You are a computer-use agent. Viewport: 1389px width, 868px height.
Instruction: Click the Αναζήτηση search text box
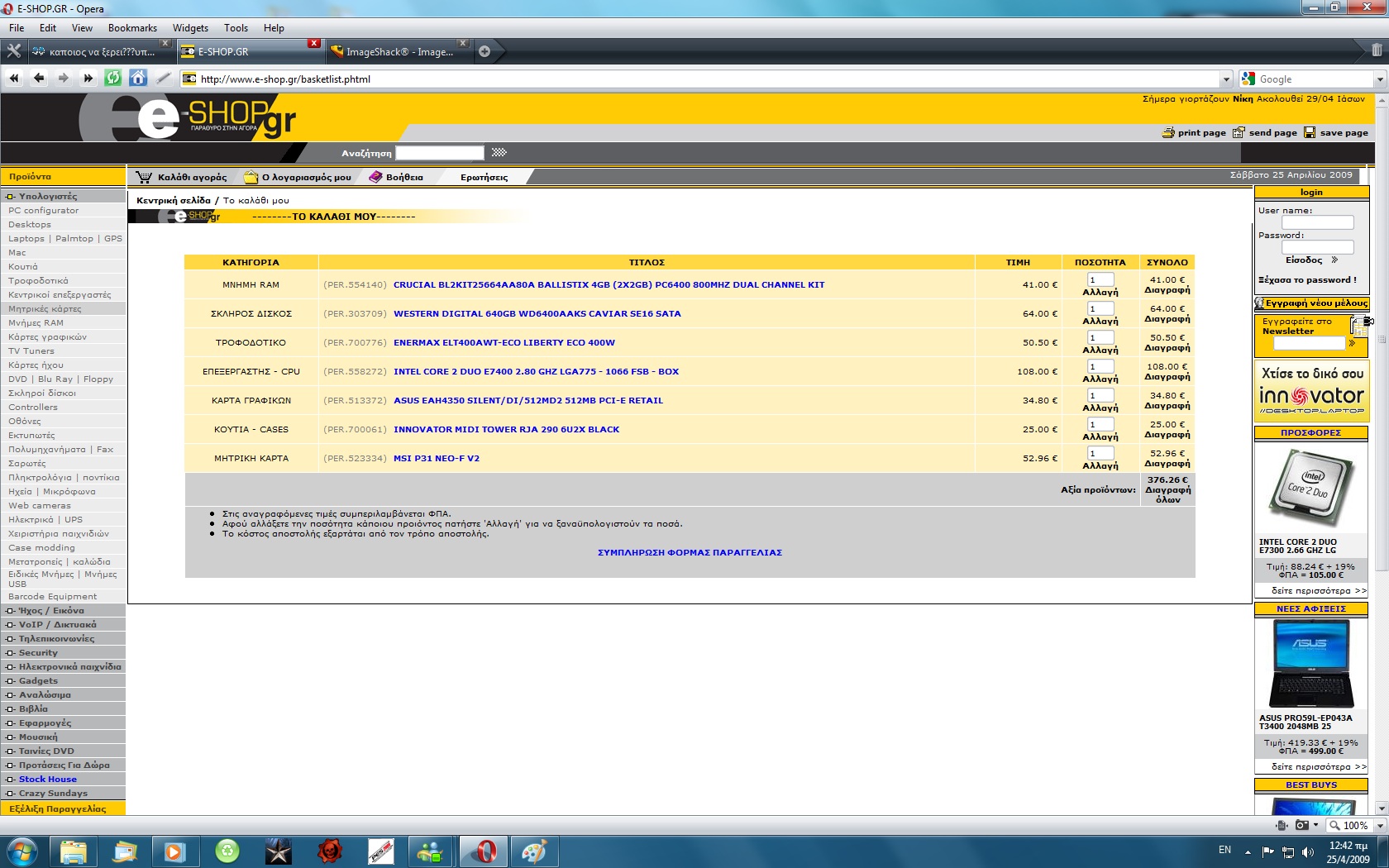tap(439, 152)
